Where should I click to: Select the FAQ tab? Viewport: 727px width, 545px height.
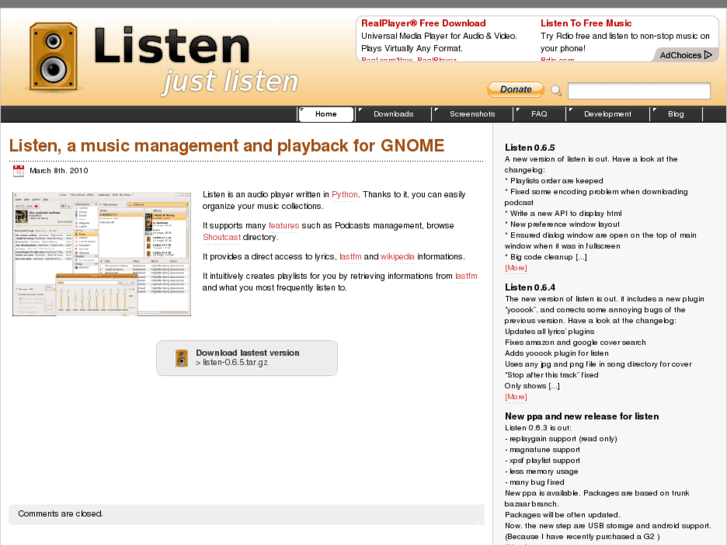point(539,114)
